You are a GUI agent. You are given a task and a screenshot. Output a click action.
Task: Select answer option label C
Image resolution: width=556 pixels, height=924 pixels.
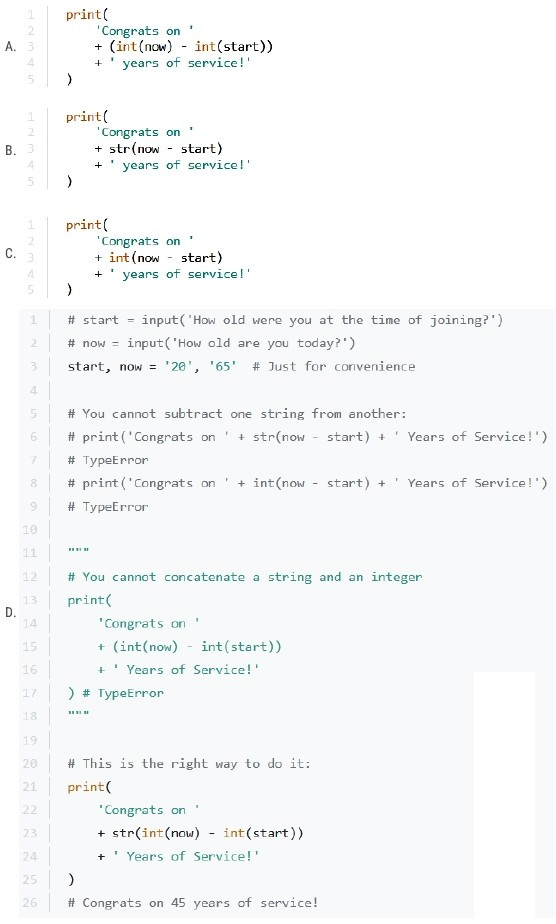click(x=10, y=254)
